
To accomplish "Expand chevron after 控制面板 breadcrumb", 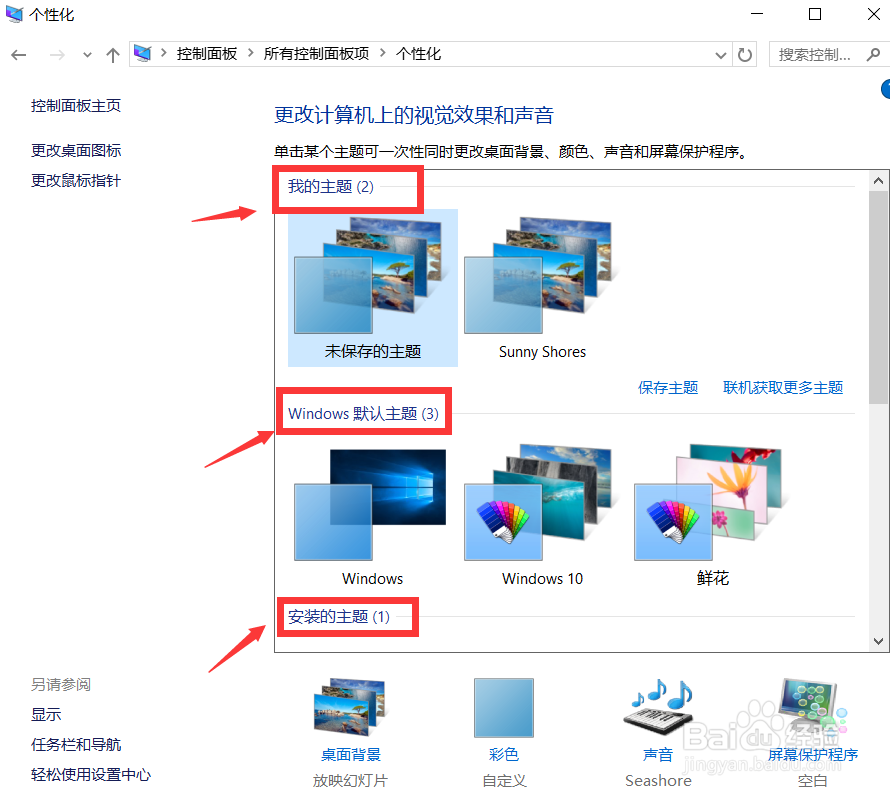I will click(x=250, y=53).
